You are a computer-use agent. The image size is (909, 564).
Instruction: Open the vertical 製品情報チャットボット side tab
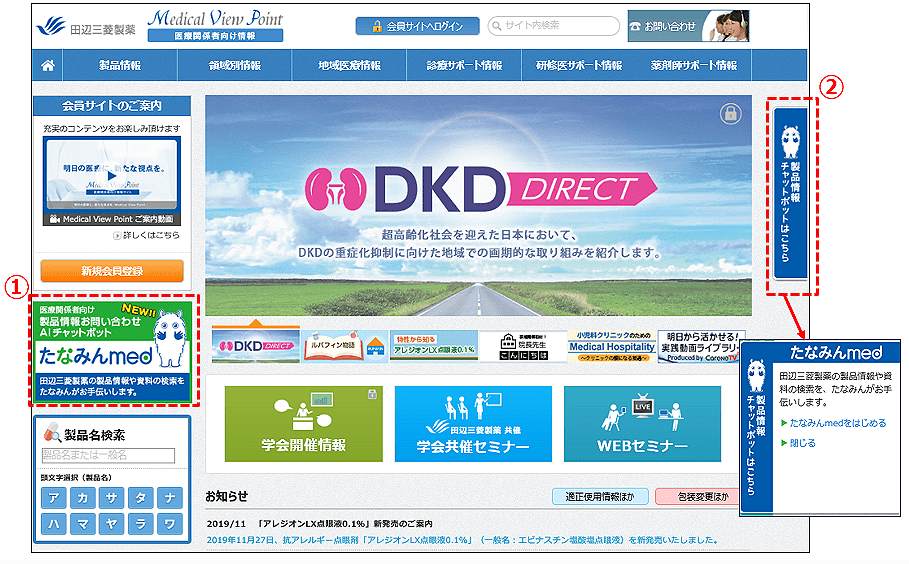point(794,195)
